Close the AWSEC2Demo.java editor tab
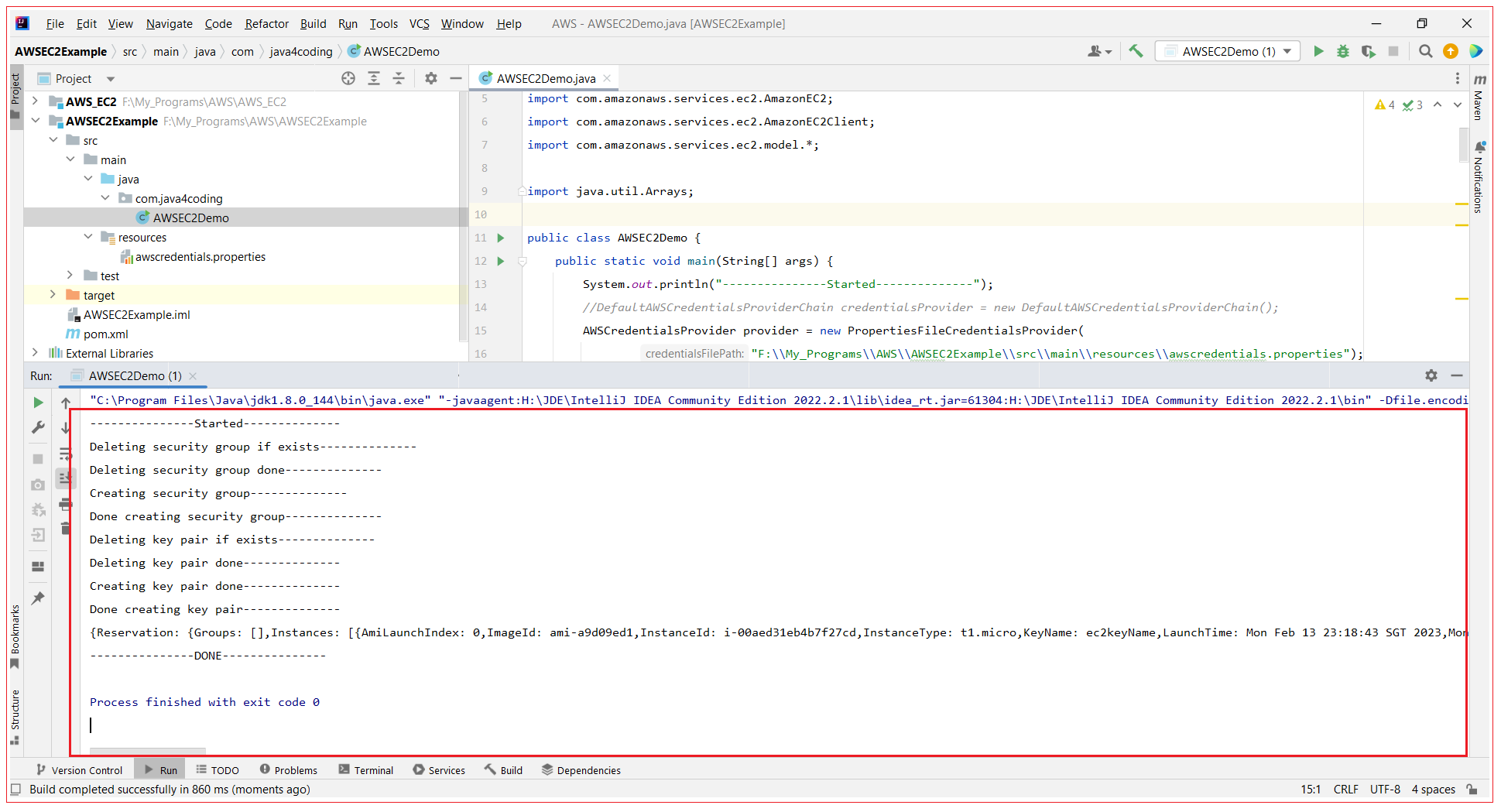Image resolution: width=1501 pixels, height=812 pixels. 607,78
